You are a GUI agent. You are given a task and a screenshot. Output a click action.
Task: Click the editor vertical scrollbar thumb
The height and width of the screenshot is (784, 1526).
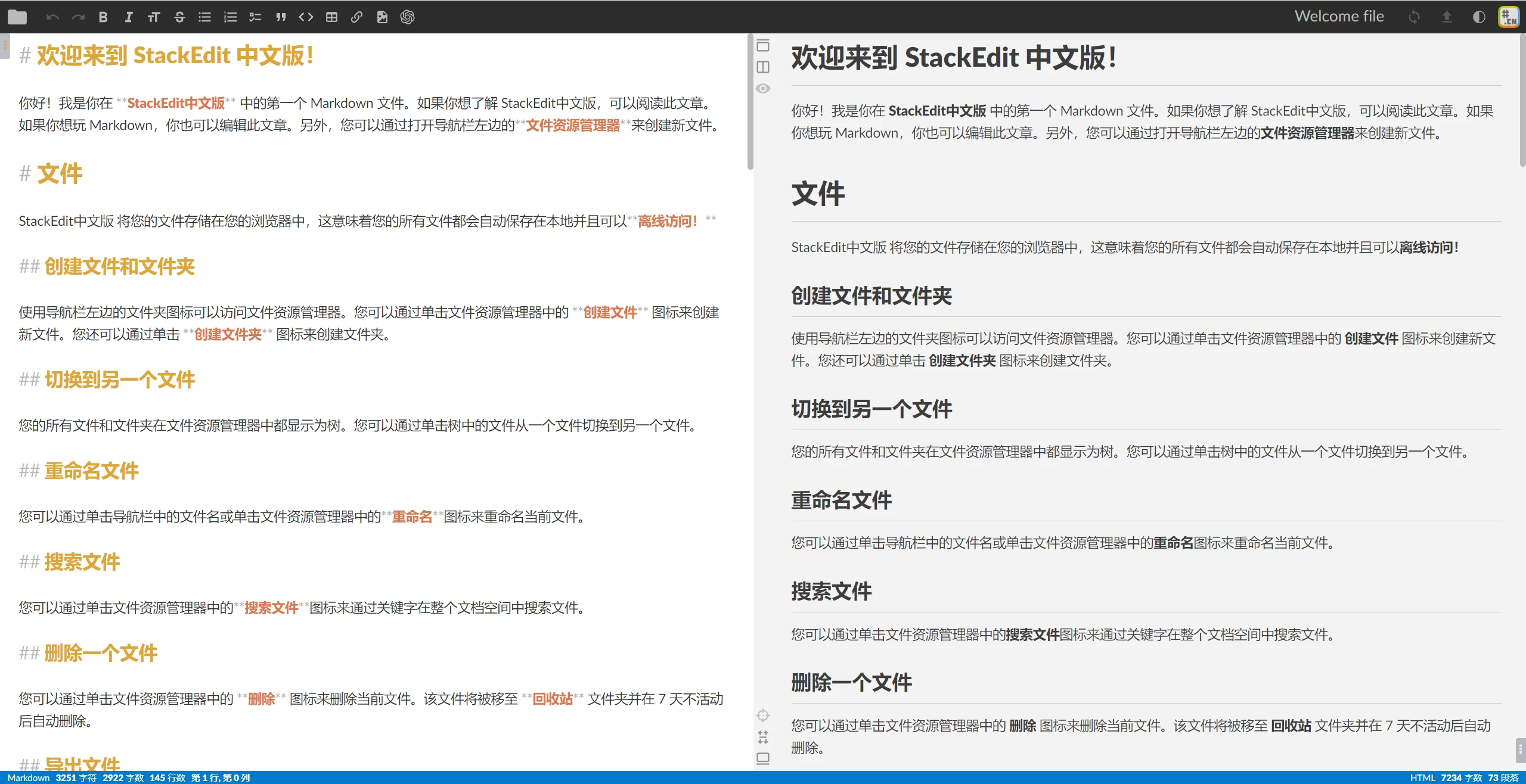750,102
